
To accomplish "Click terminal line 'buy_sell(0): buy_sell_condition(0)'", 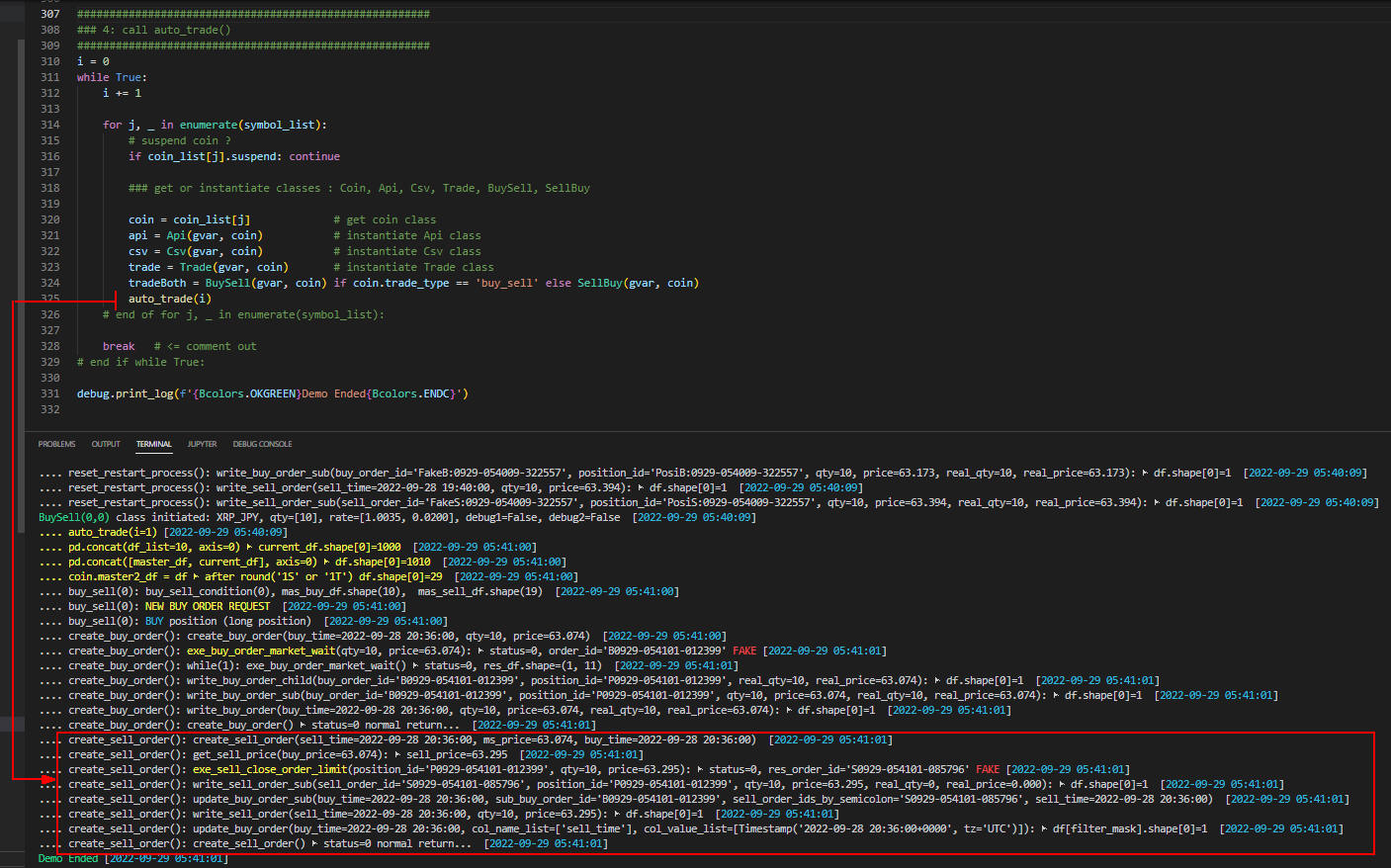I will [x=359, y=591].
